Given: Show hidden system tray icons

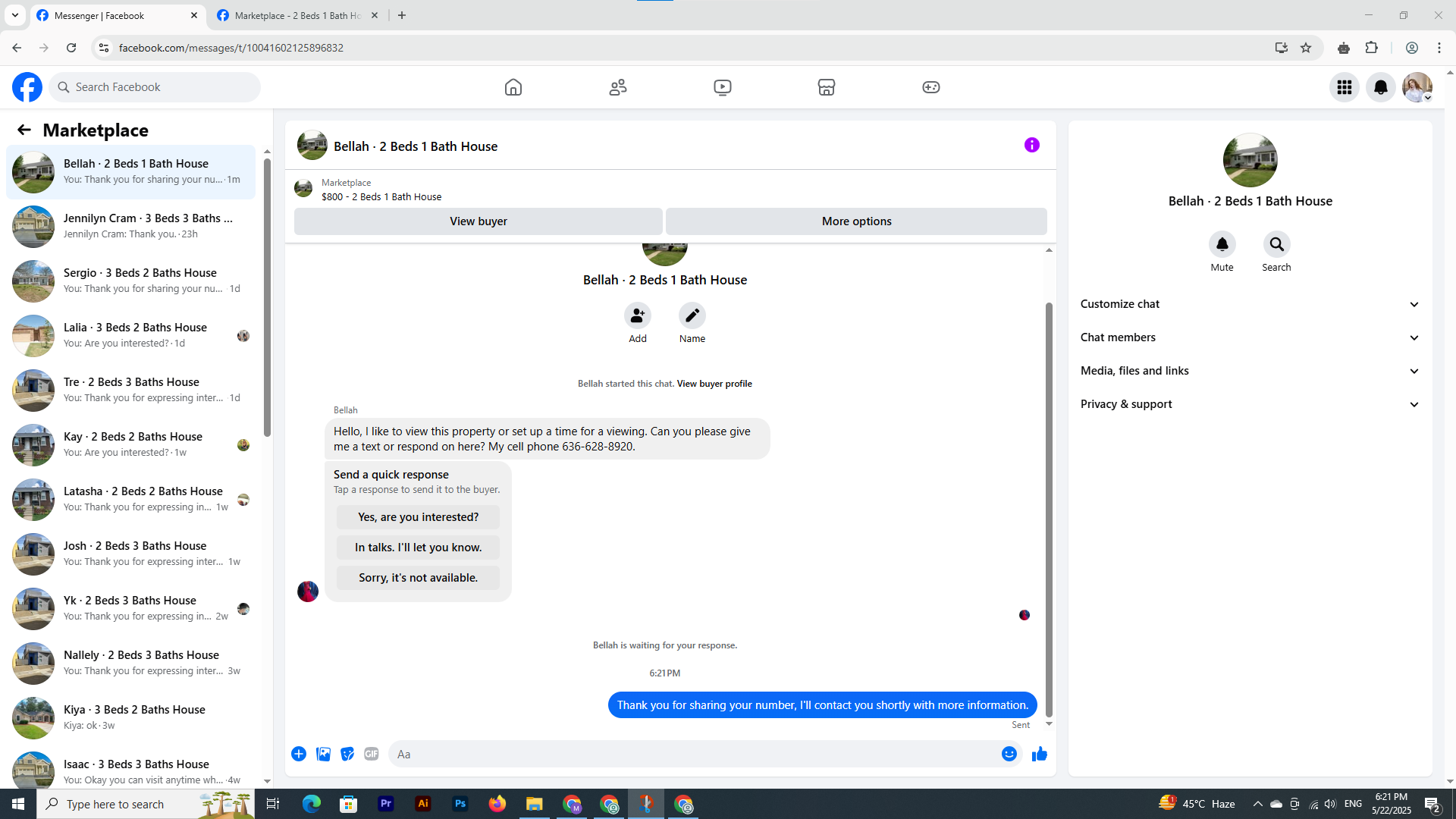Looking at the screenshot, I should pyautogui.click(x=1257, y=804).
